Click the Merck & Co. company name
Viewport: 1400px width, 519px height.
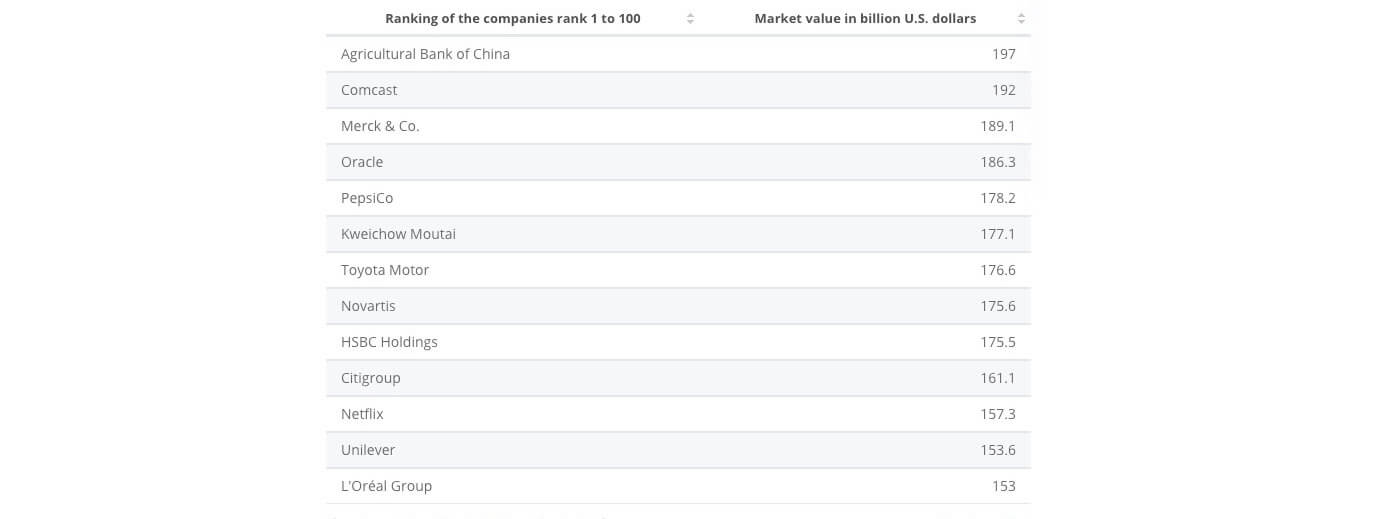pyautogui.click(x=380, y=126)
